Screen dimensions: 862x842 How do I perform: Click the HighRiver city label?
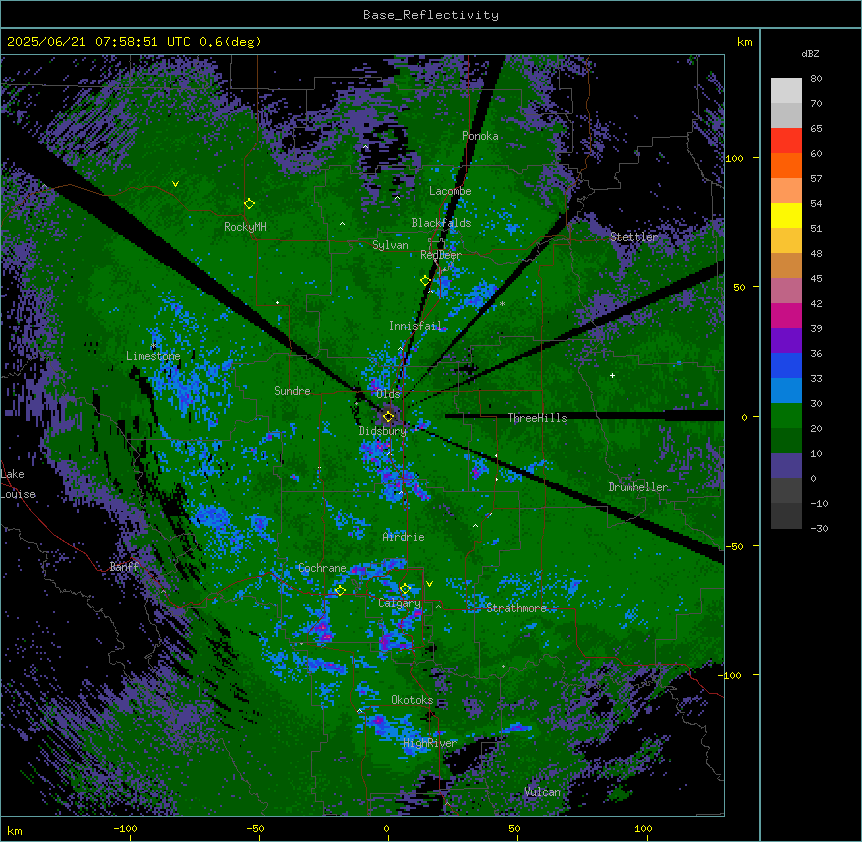click(x=430, y=743)
